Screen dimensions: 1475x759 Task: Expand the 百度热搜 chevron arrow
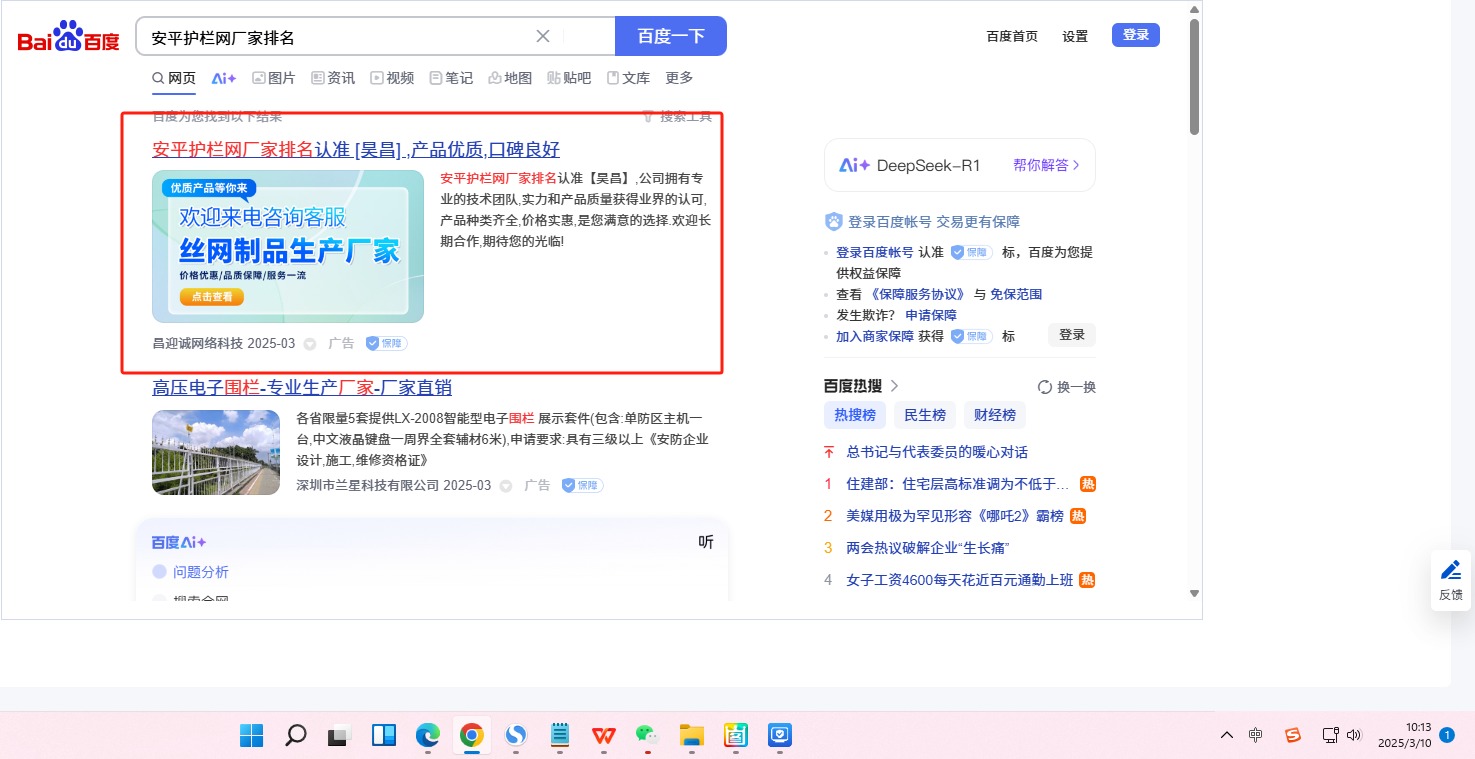[895, 386]
